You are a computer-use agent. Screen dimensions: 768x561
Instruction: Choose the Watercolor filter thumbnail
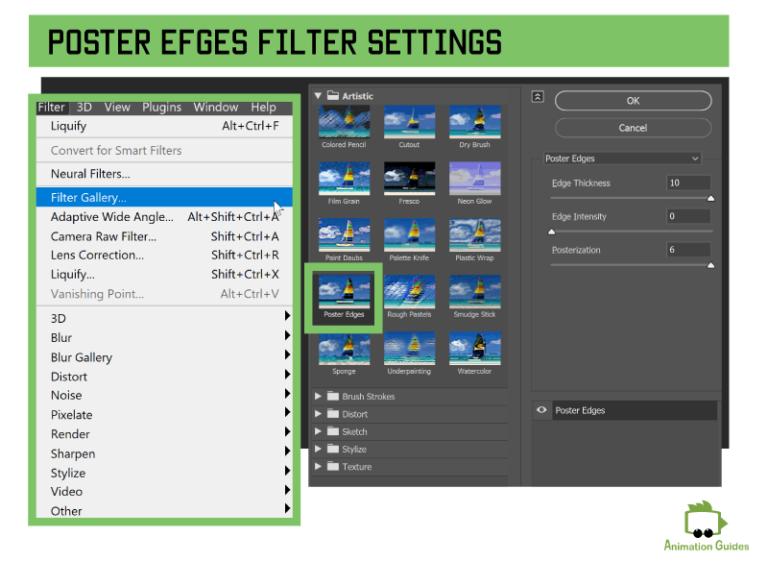(474, 348)
